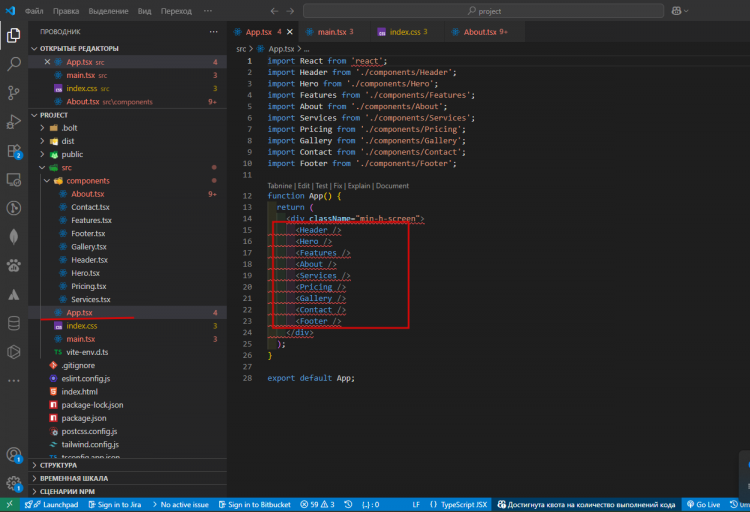
Task: Collapse the src folder
Action: click(x=42, y=167)
